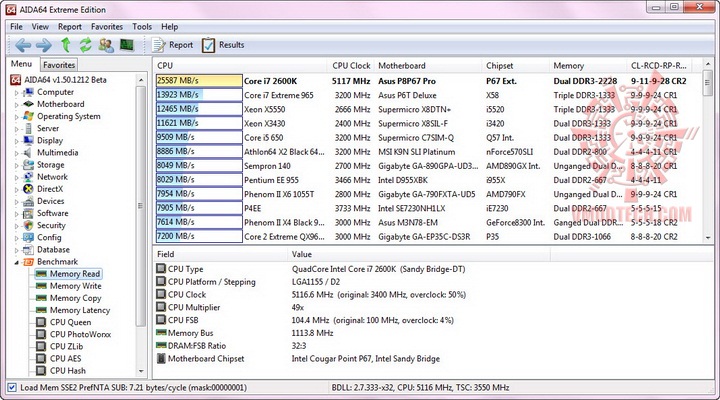Select the Storage icon in tree
Image resolution: width=720 pixels, height=400 pixels.
[x=28, y=165]
